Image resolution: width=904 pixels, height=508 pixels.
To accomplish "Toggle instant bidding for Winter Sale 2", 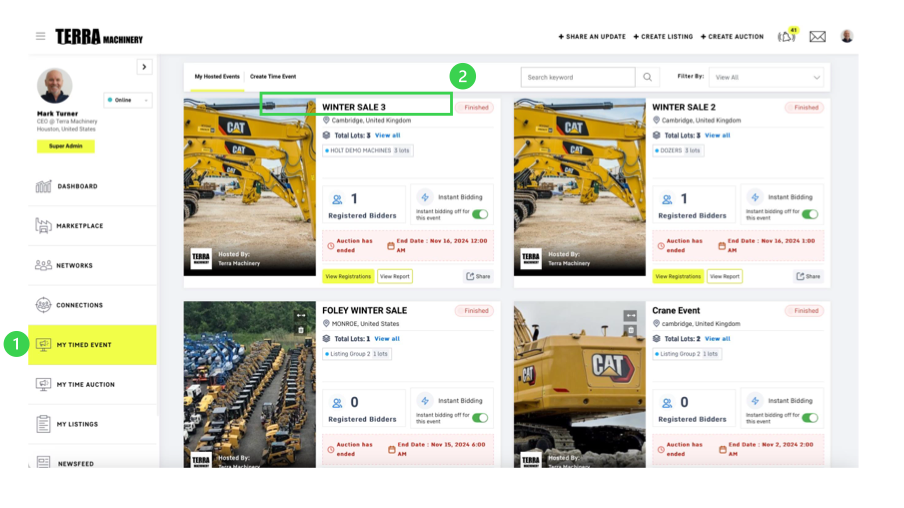I will point(810,214).
